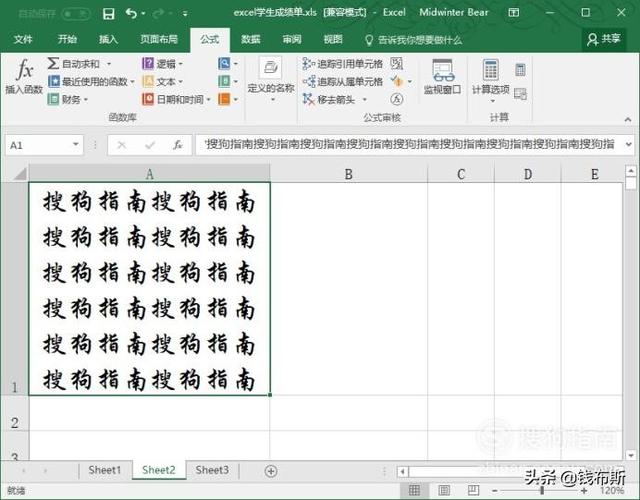Click the Midwinter Bear account name

coord(453,12)
